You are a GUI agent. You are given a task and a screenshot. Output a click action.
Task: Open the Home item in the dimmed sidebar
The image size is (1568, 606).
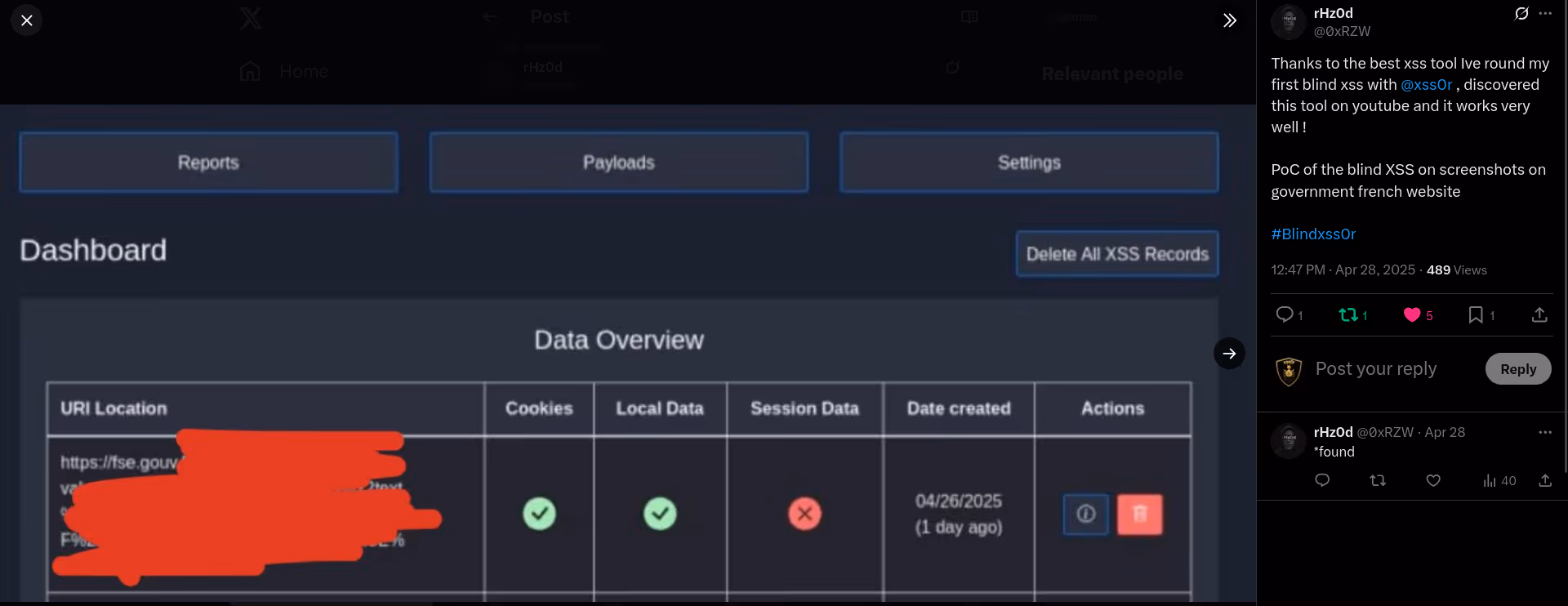[x=284, y=72]
